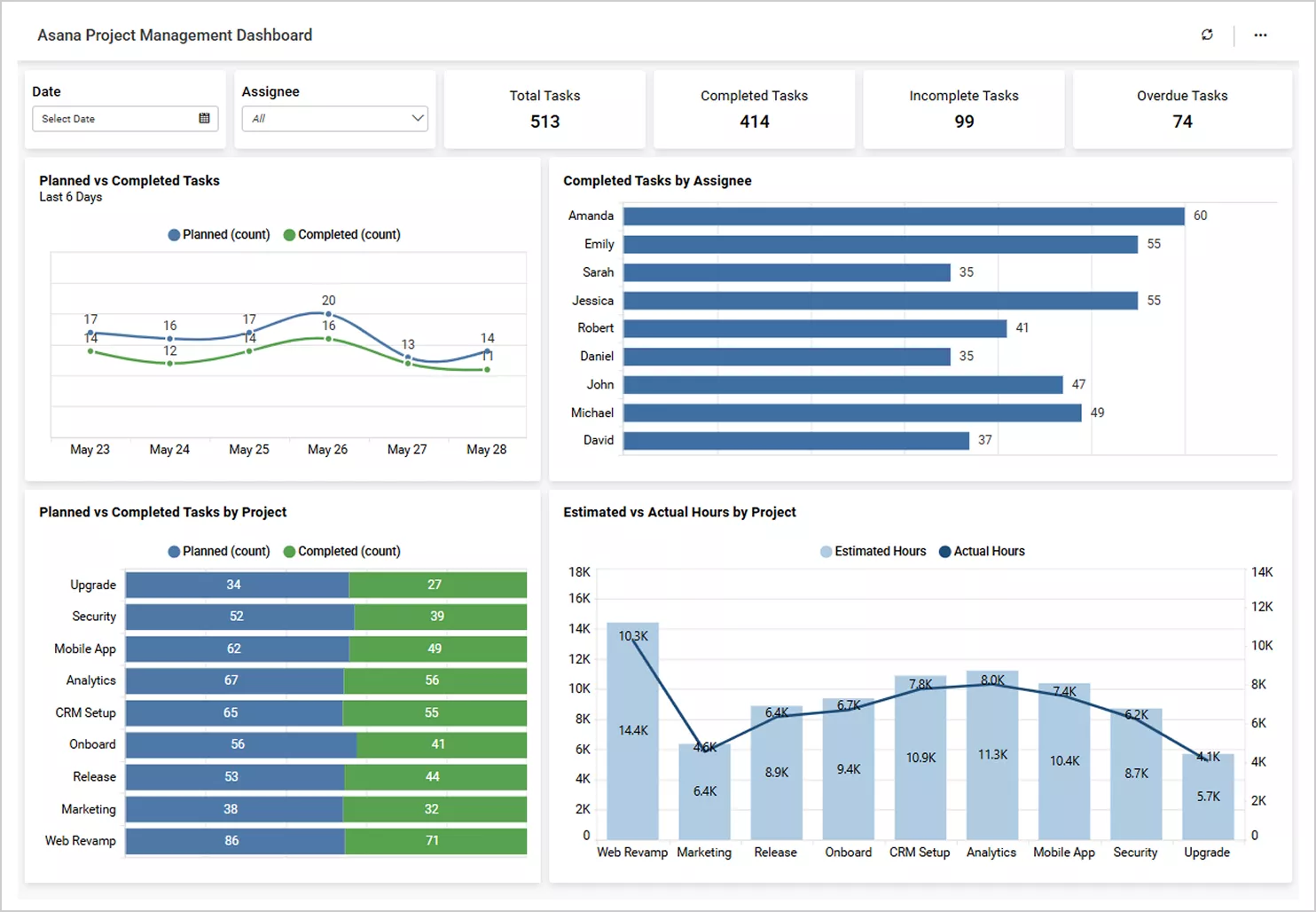Screen dimensions: 1316x912
Task: Select Web Revamp completed segment 71
Action: pyautogui.click(x=435, y=841)
